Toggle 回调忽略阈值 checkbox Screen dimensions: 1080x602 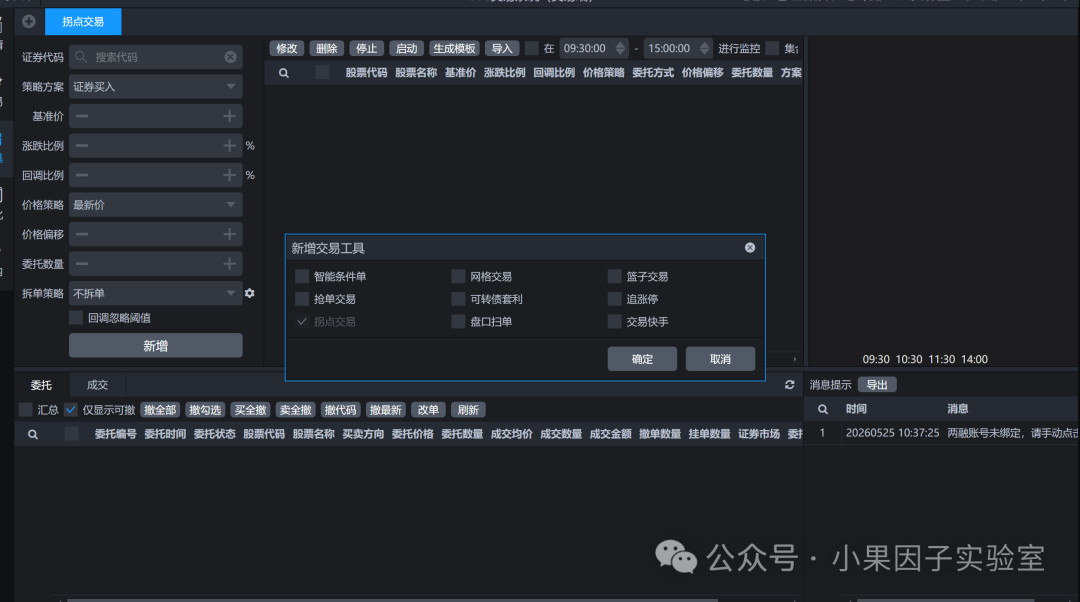[76, 318]
